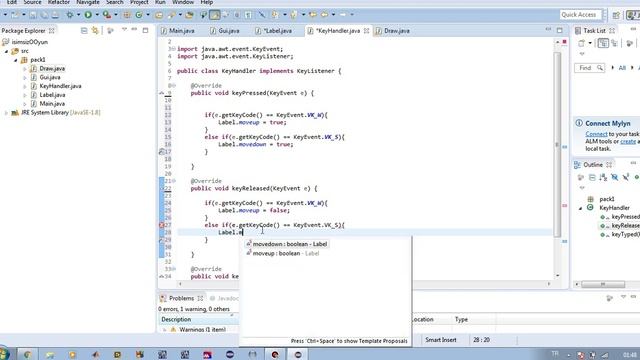Open the Run button dropdown arrow
This screenshot has height=360, width=640.
(97, 15)
